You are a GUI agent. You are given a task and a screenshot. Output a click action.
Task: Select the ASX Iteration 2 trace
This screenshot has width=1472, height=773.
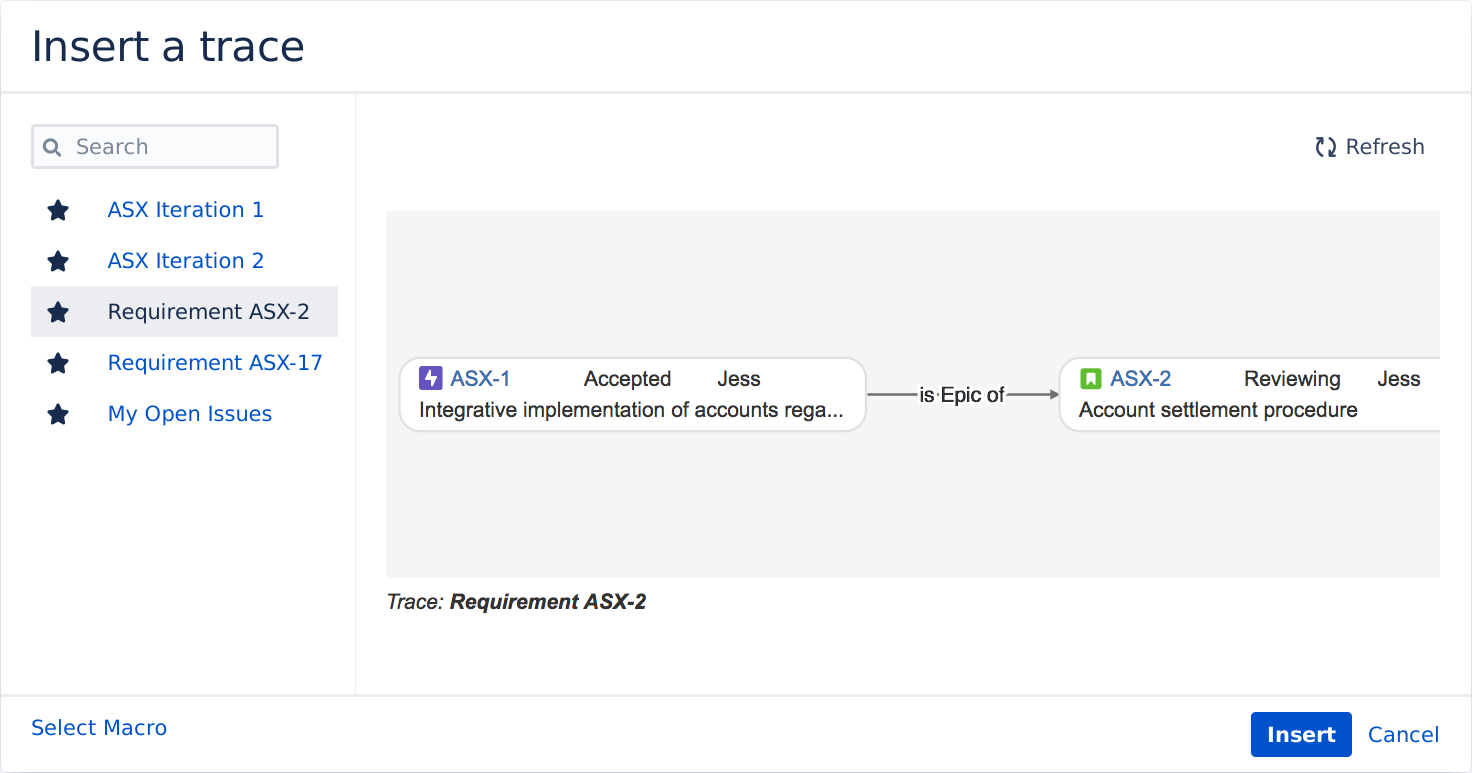tap(186, 261)
